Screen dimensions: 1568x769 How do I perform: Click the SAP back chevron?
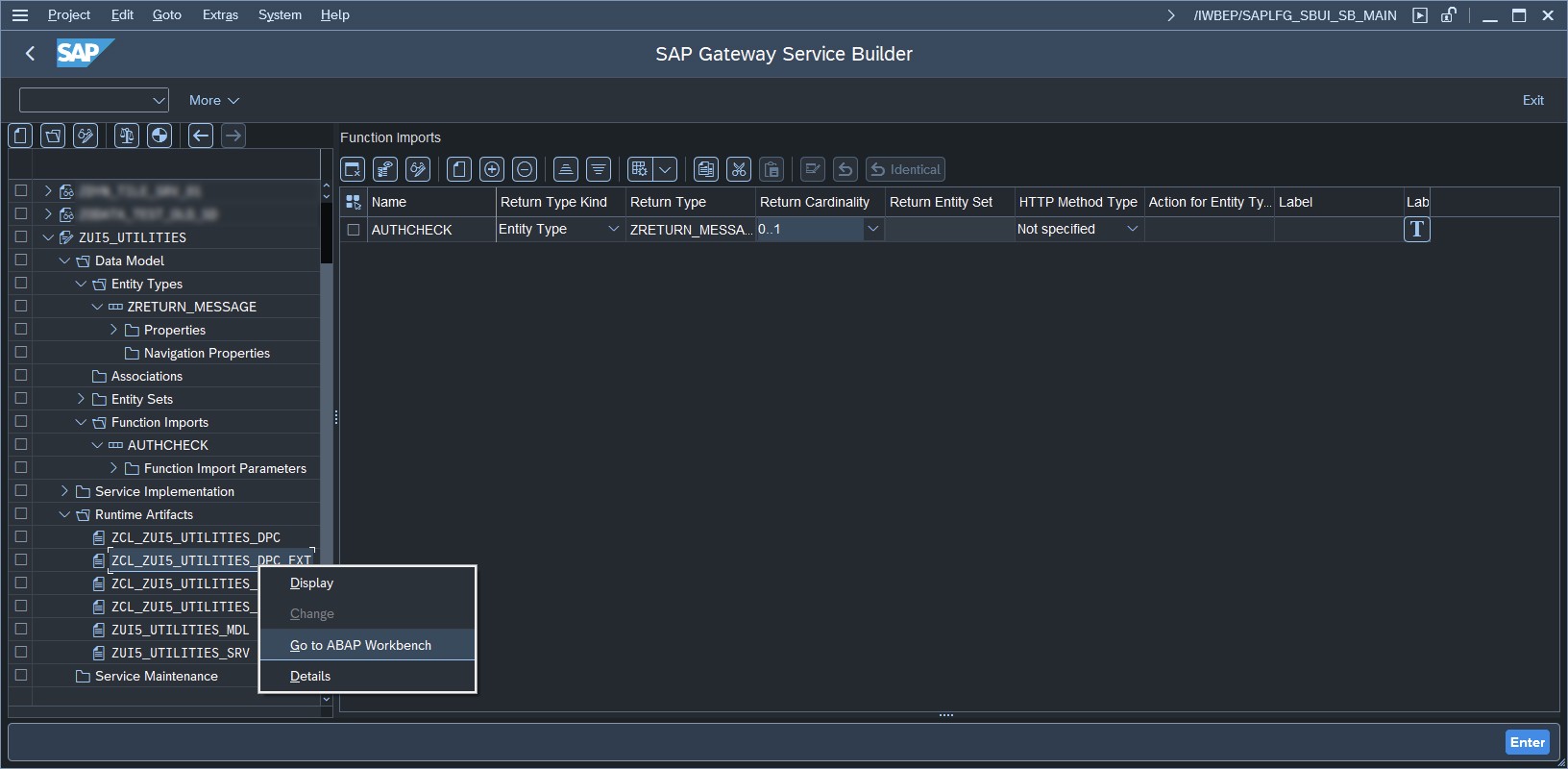coord(30,54)
